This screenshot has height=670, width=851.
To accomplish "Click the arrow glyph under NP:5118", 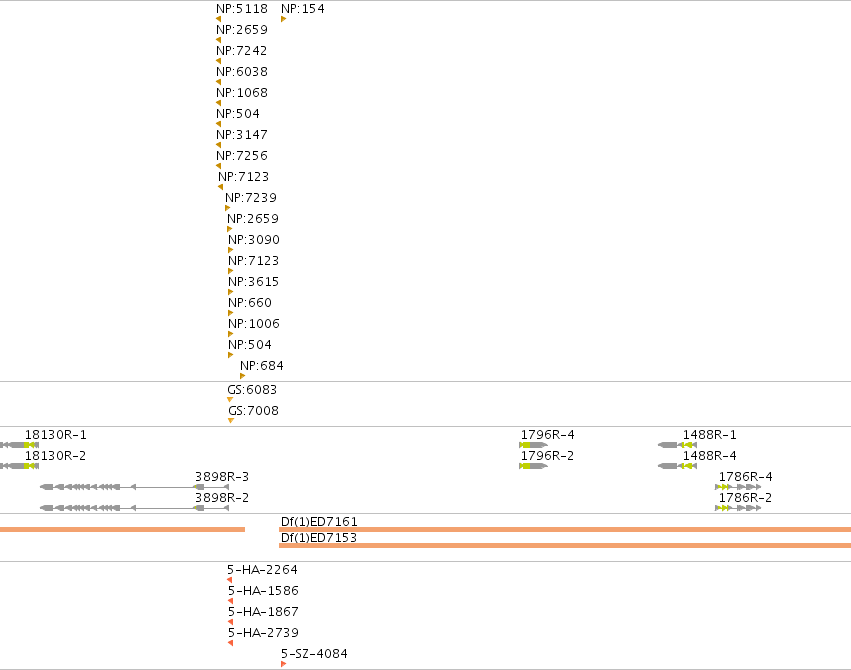I will [x=219, y=19].
